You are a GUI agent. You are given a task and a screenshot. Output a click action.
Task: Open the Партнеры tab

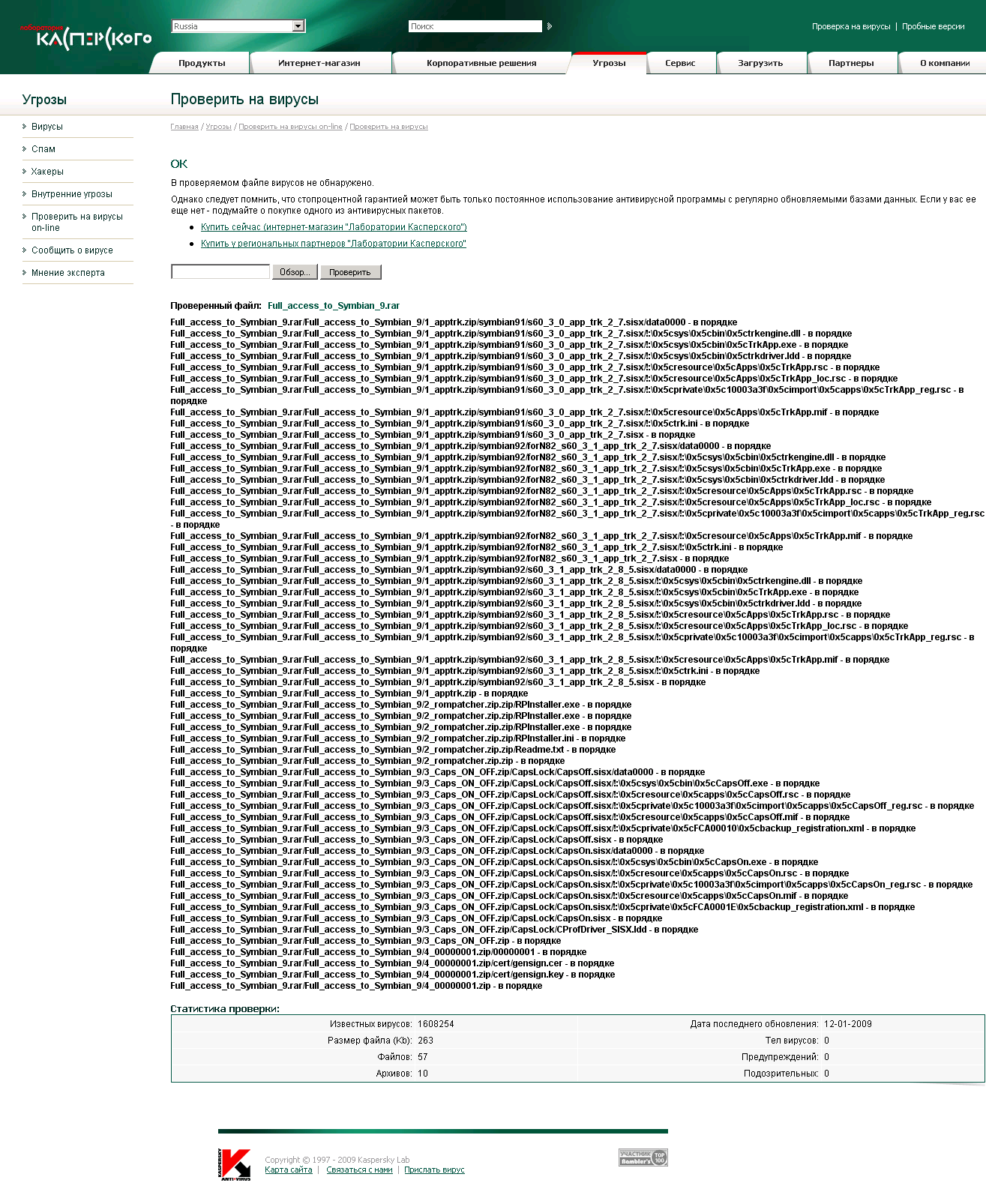[851, 63]
